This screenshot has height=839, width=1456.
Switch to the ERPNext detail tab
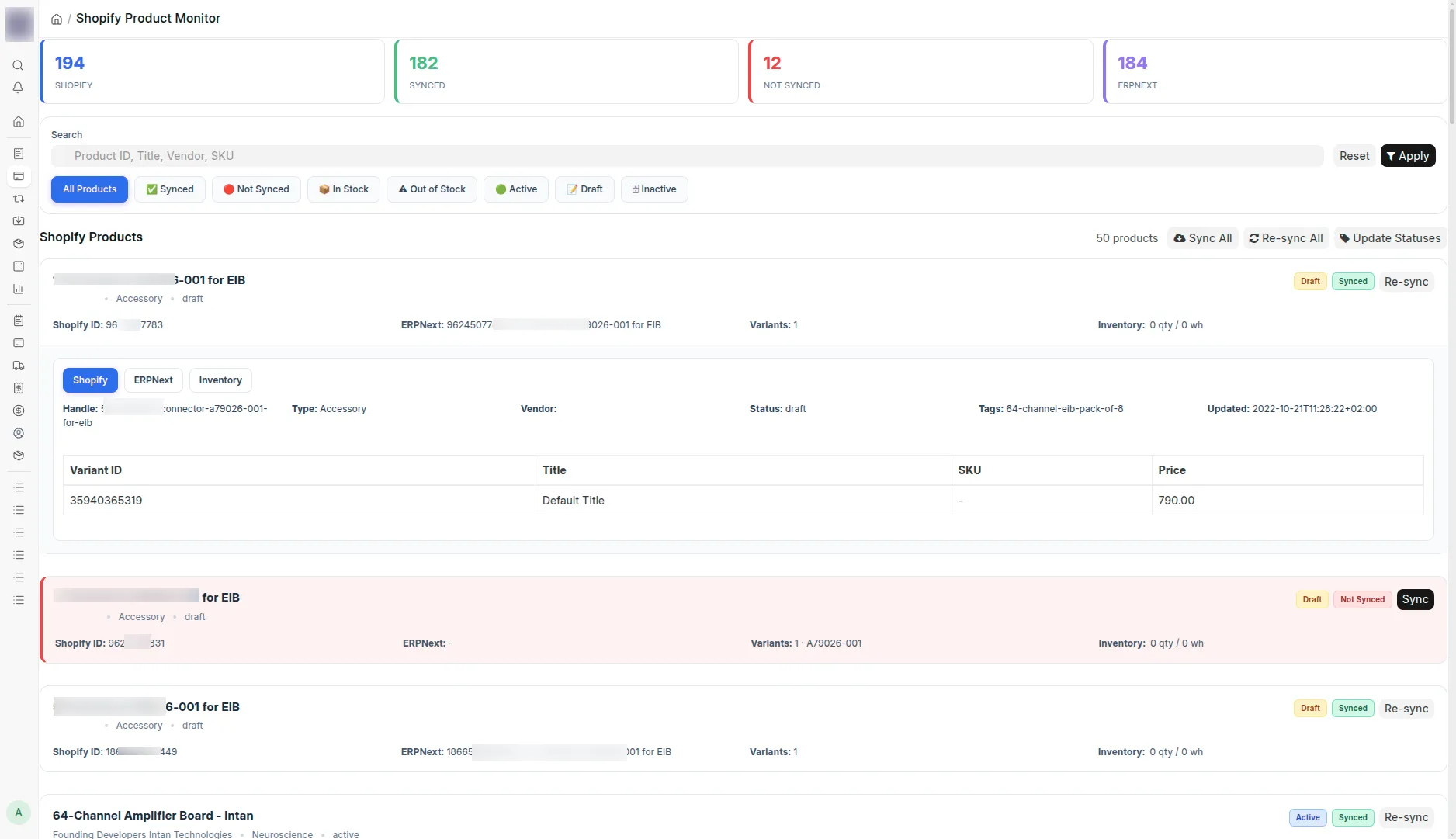tap(154, 380)
